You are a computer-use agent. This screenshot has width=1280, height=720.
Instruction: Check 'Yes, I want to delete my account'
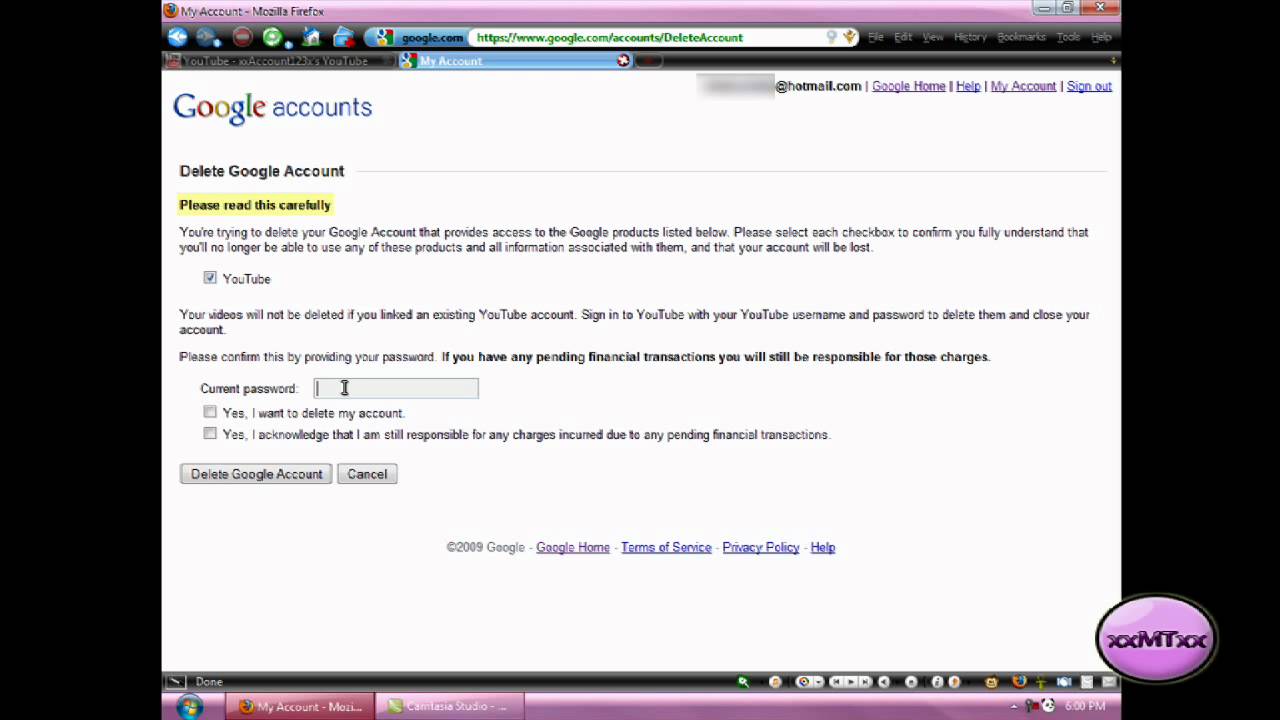coord(210,412)
